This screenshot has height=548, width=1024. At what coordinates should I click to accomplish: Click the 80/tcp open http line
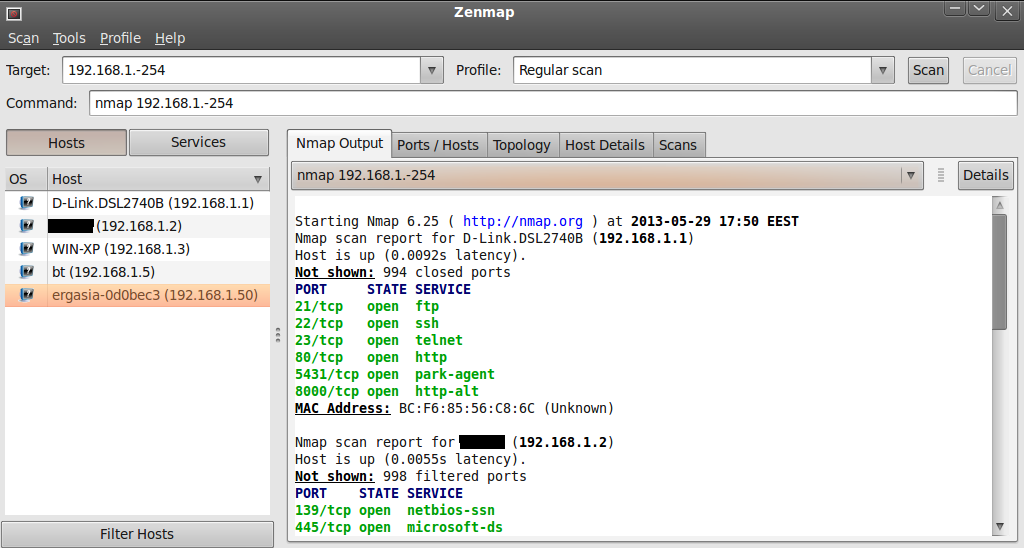pos(371,357)
